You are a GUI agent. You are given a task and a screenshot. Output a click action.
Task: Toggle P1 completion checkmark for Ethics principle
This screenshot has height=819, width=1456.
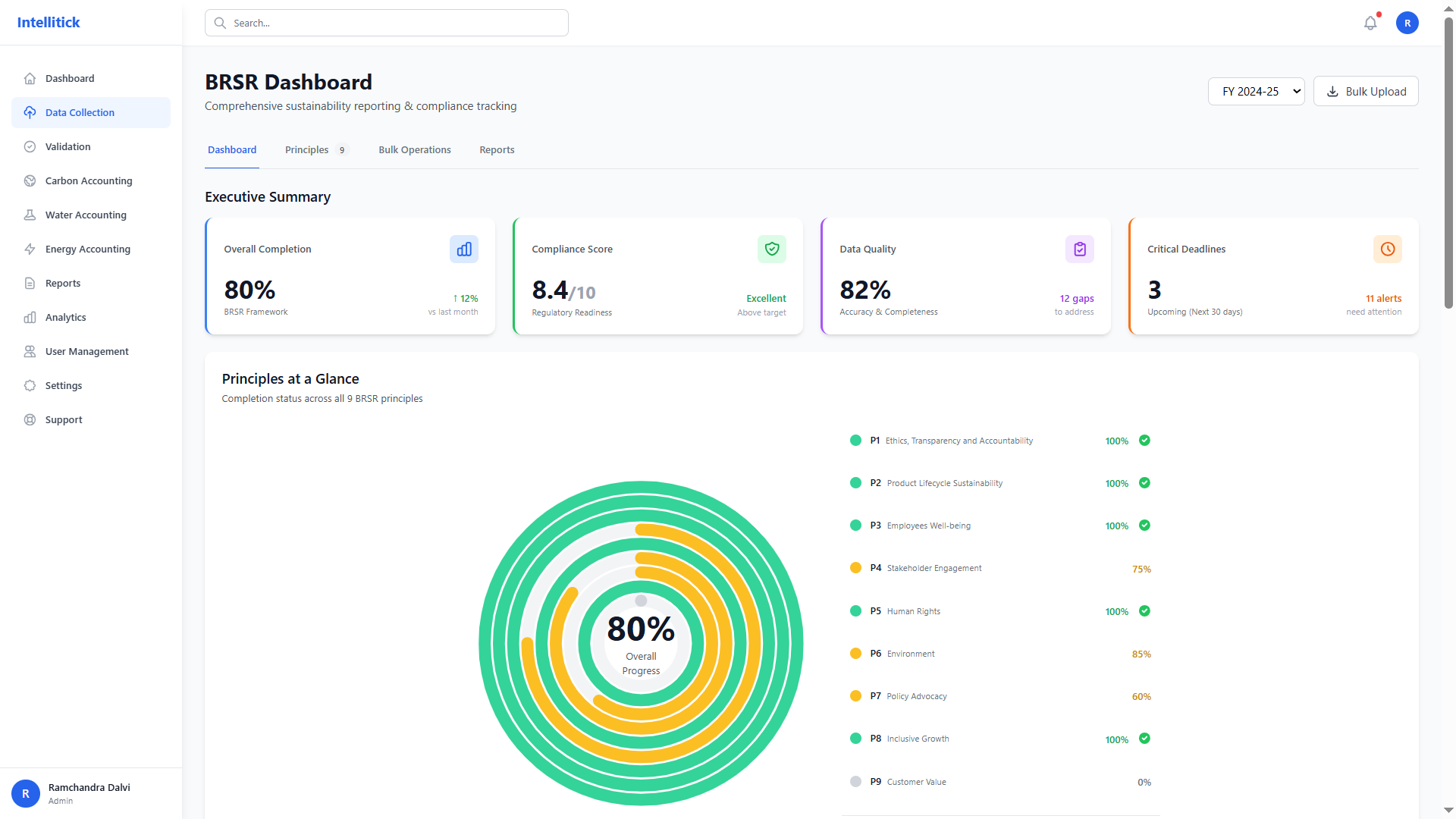tap(1145, 440)
